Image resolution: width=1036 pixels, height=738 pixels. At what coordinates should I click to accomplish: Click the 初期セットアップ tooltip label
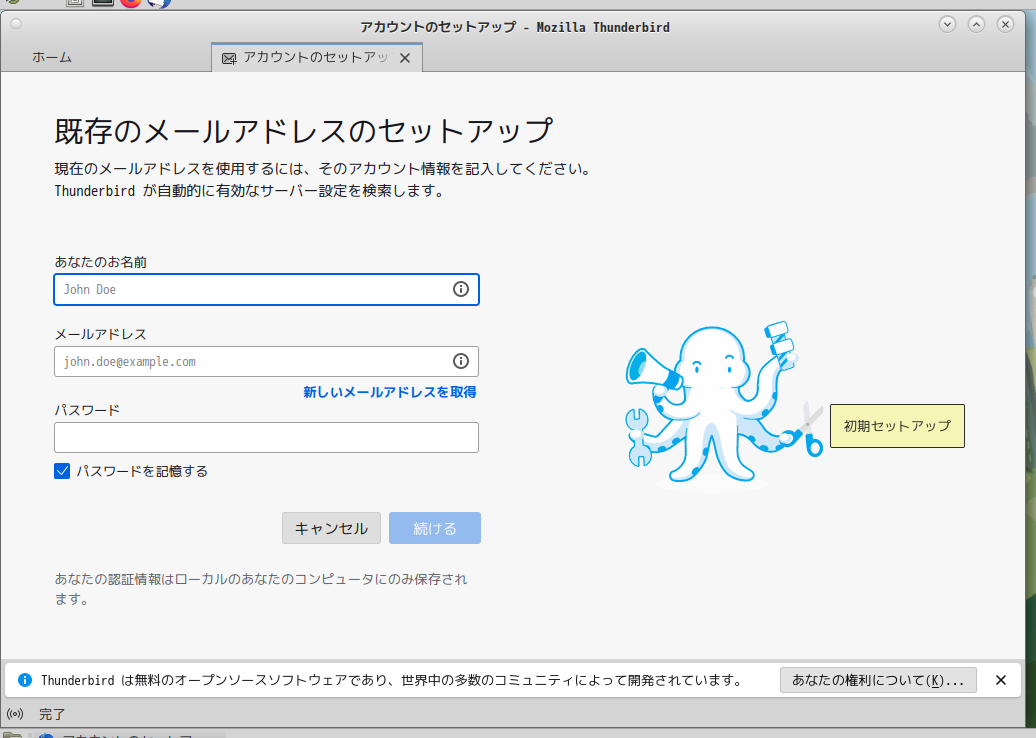point(897,426)
